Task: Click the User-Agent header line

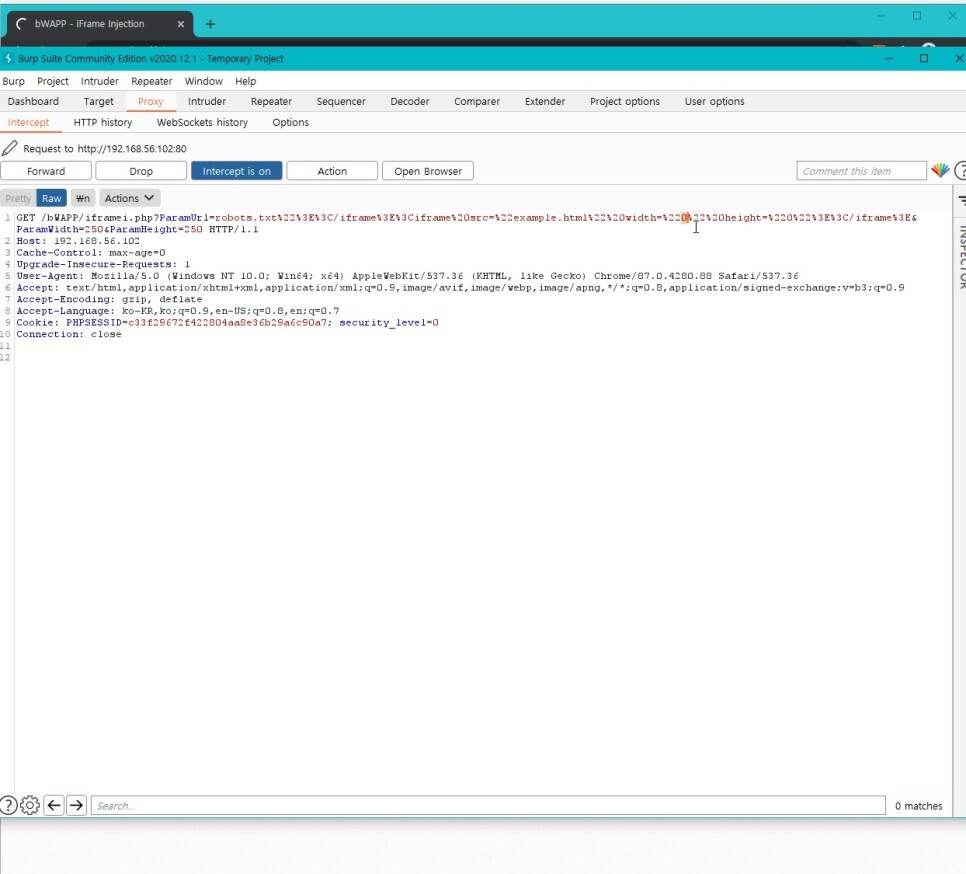Action: [x=407, y=276]
